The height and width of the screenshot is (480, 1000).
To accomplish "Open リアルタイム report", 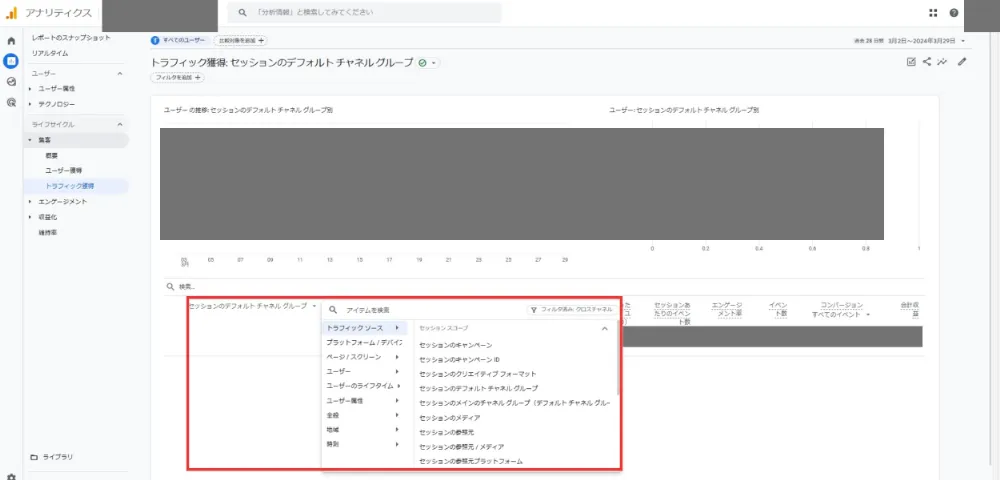I will (x=50, y=54).
